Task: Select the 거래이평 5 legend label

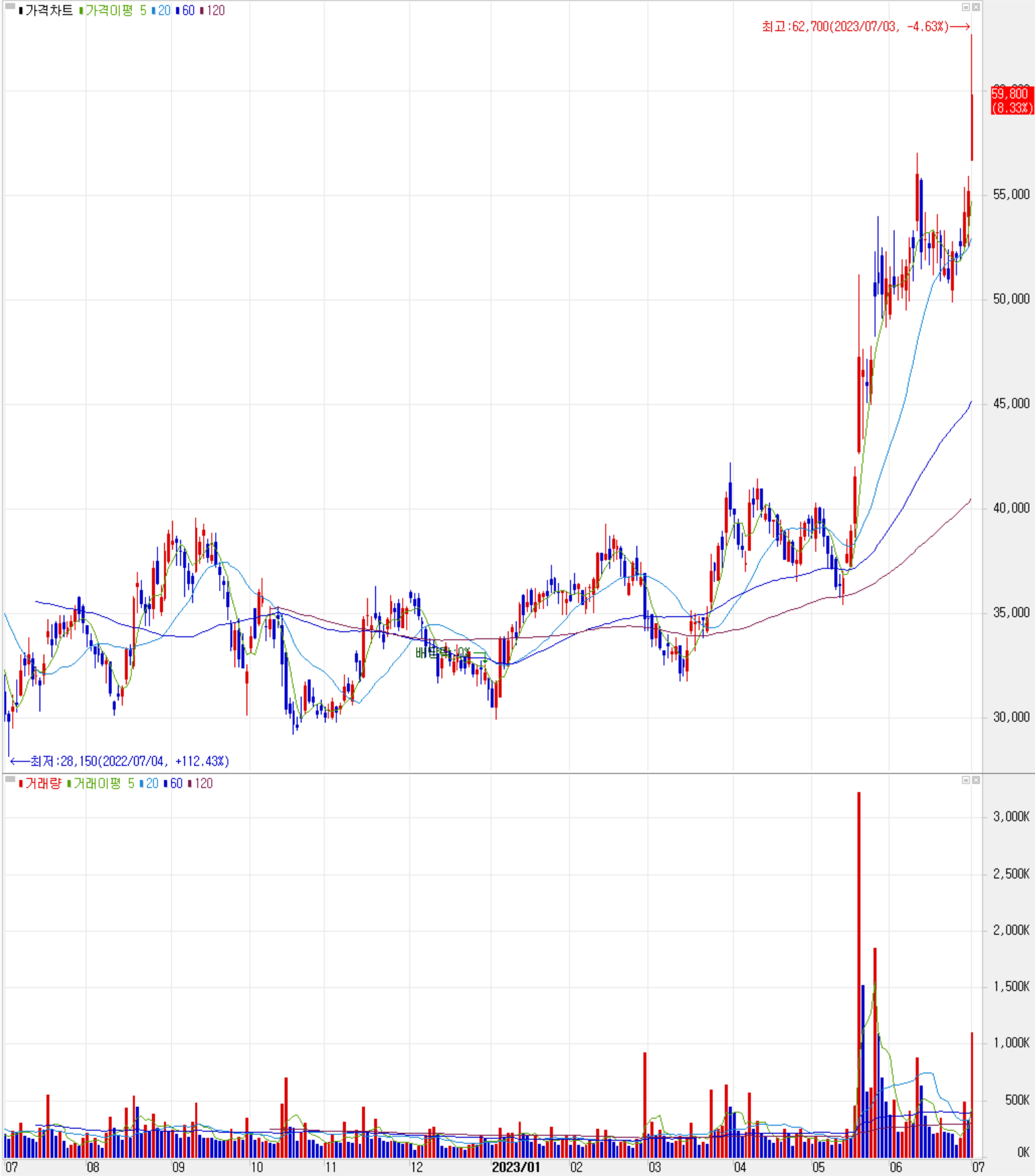Action: click(x=101, y=783)
